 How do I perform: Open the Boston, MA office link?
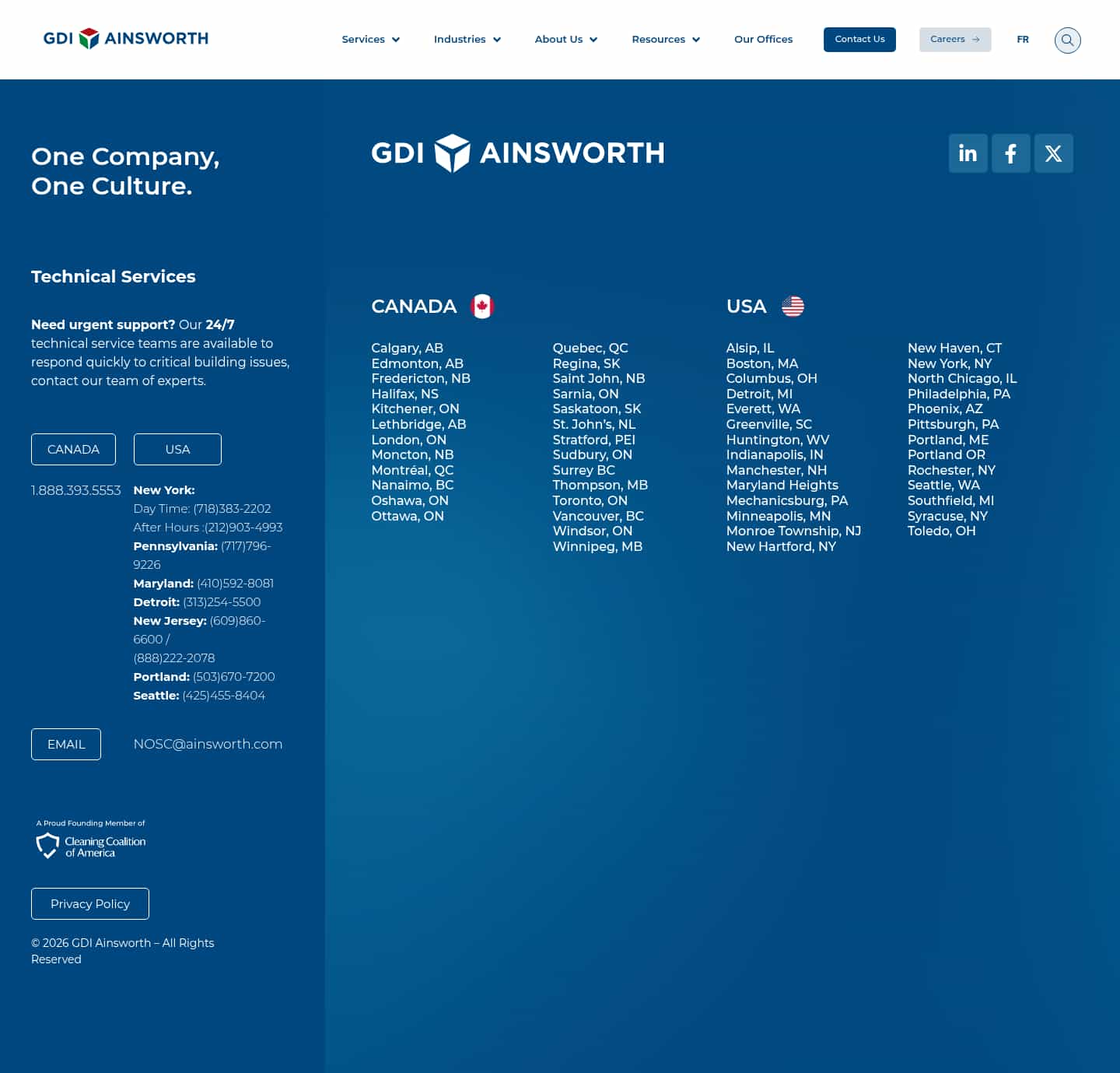[762, 363]
